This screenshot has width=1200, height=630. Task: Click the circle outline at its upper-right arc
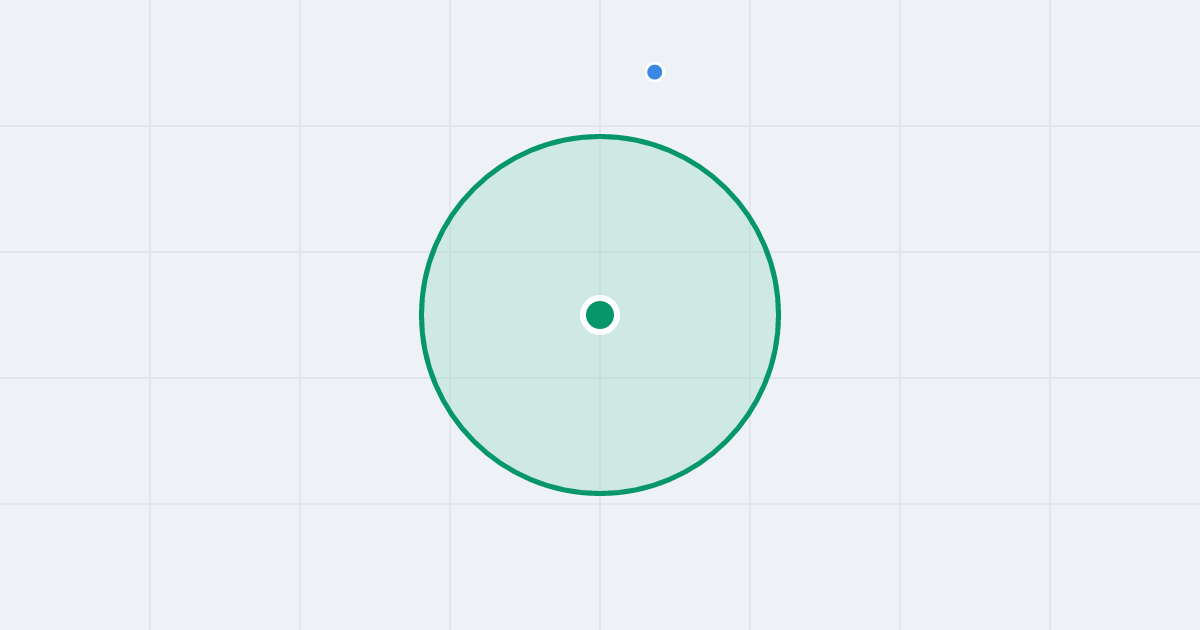726,189
